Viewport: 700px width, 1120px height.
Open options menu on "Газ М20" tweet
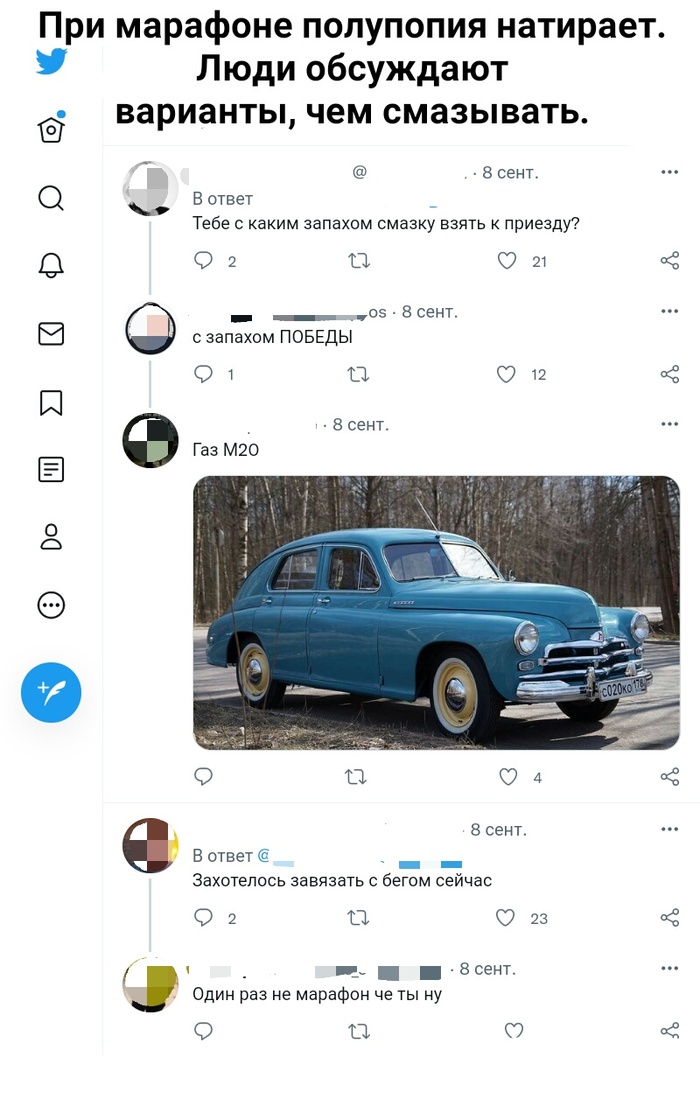[x=670, y=425]
